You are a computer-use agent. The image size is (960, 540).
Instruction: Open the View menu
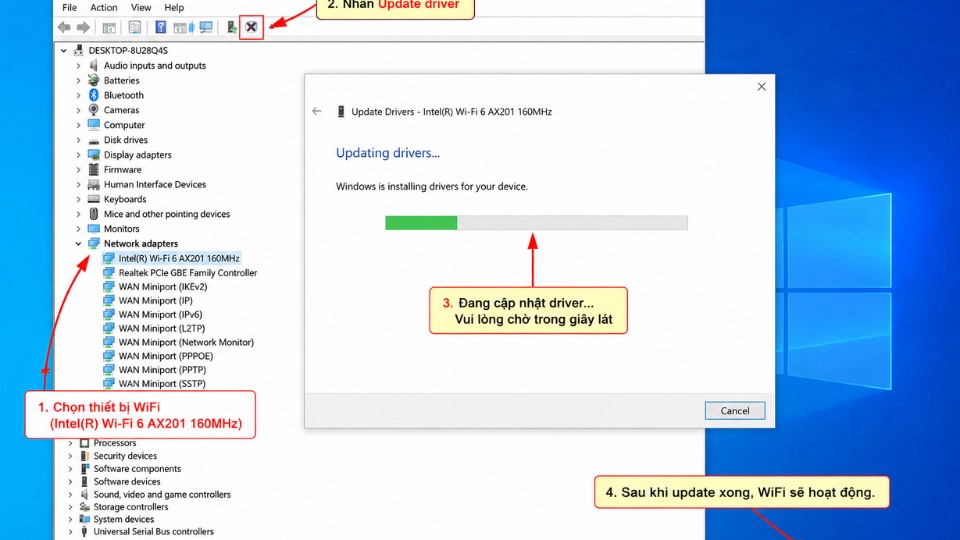pyautogui.click(x=141, y=7)
